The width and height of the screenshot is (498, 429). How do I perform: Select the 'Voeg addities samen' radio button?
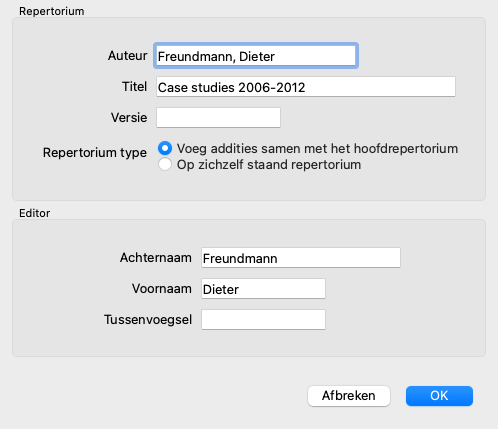click(165, 148)
